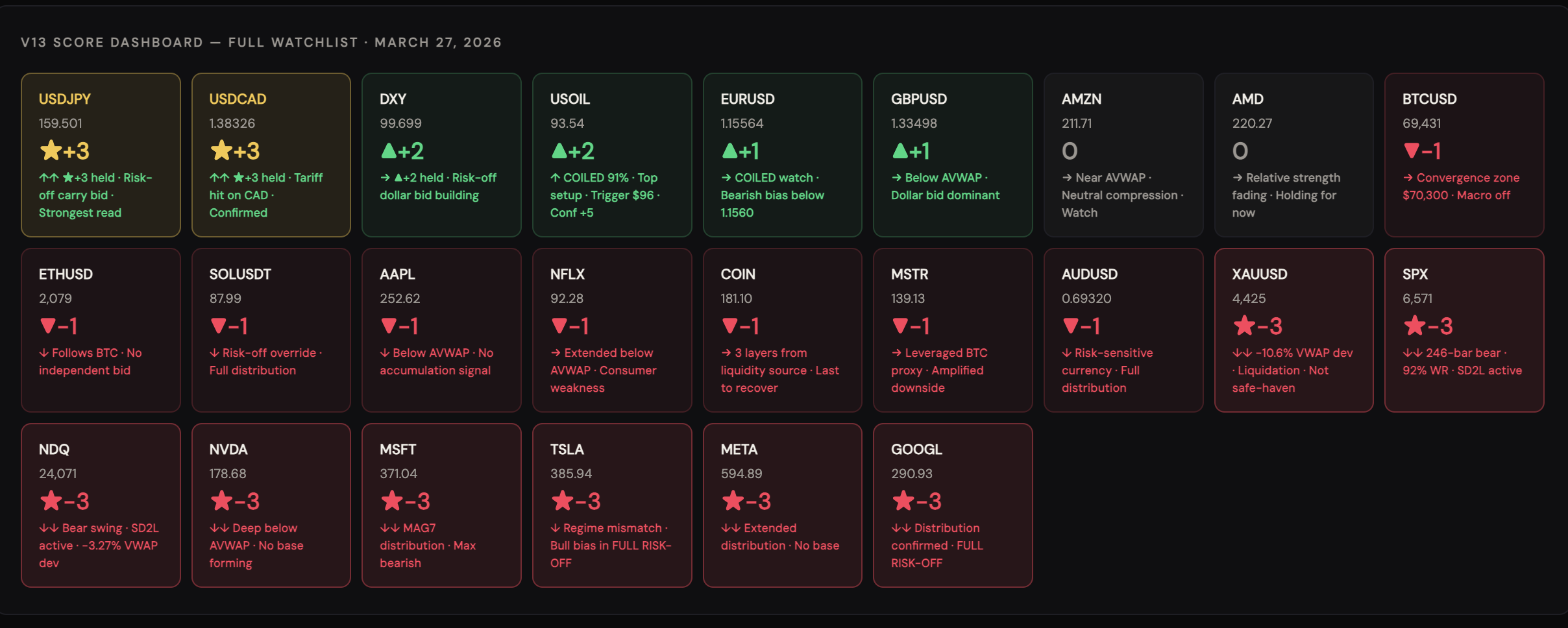Open the COIN card details

[x=781, y=330]
